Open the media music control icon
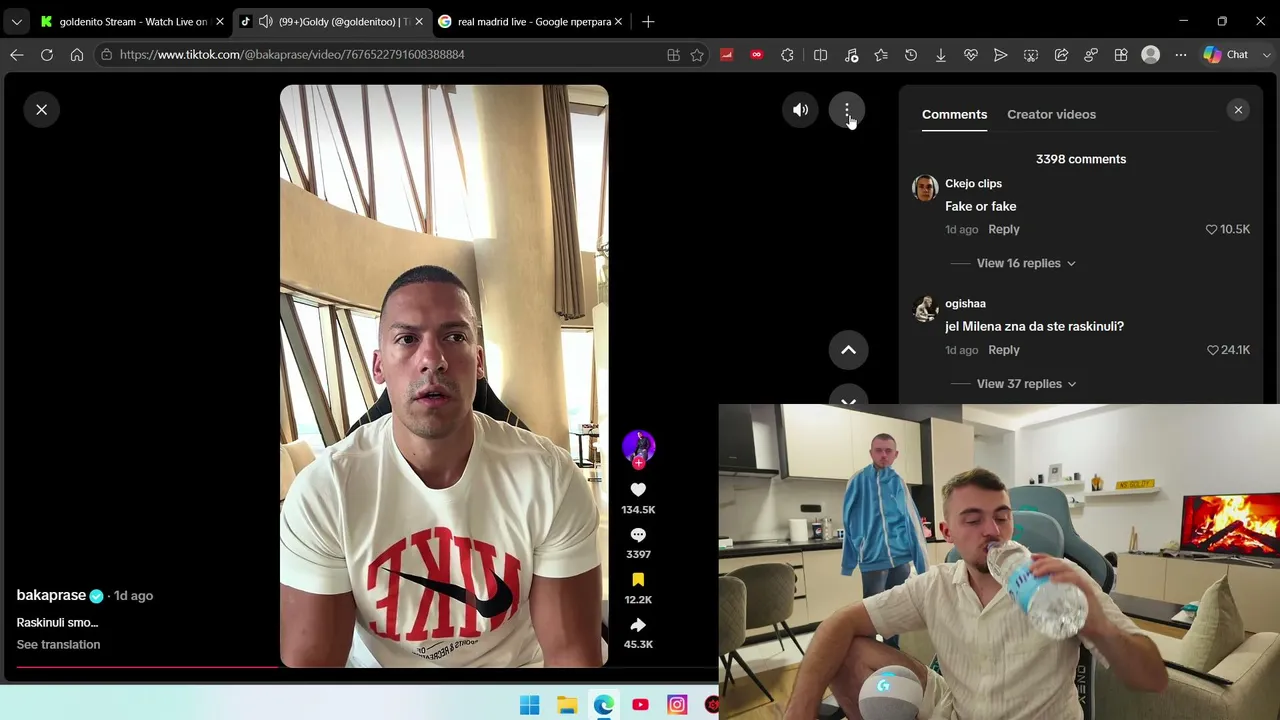The width and height of the screenshot is (1280, 720). [x=851, y=55]
